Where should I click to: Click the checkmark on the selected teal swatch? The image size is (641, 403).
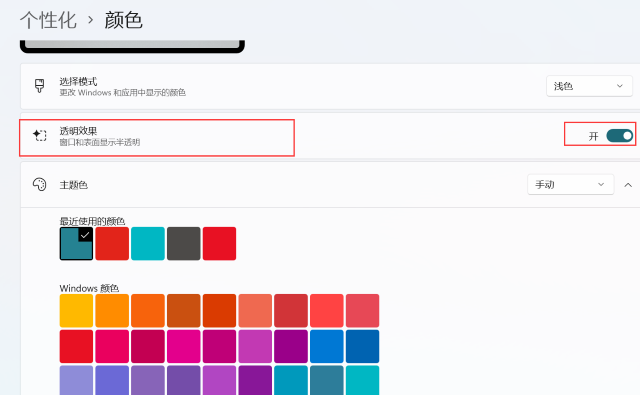(85, 234)
